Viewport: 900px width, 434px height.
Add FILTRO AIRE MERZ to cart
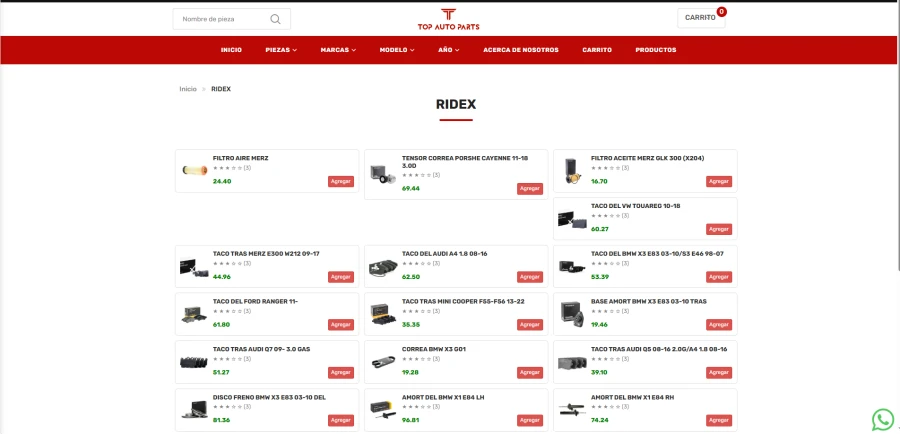(341, 181)
